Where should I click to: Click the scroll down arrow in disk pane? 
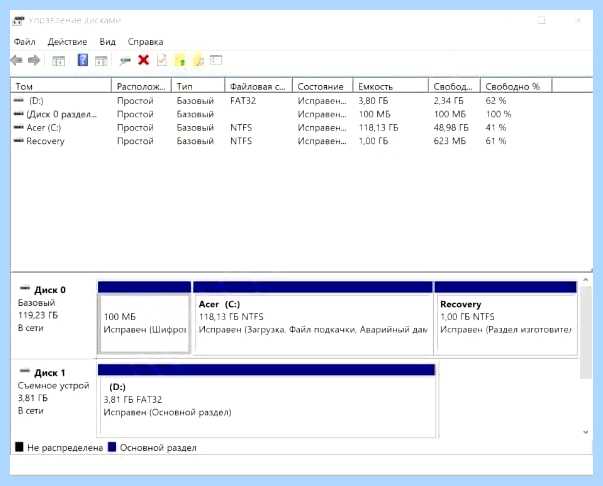[586, 432]
